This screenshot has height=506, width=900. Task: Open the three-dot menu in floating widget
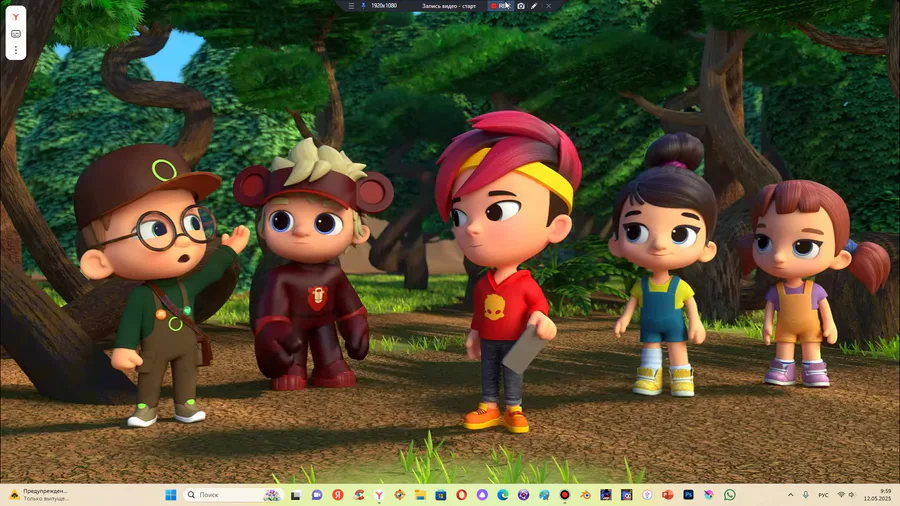click(16, 50)
